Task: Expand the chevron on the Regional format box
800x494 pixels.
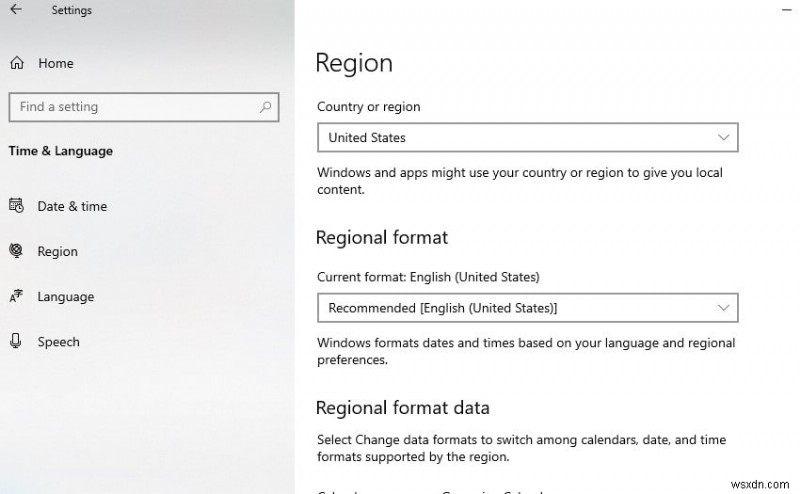Action: click(725, 308)
